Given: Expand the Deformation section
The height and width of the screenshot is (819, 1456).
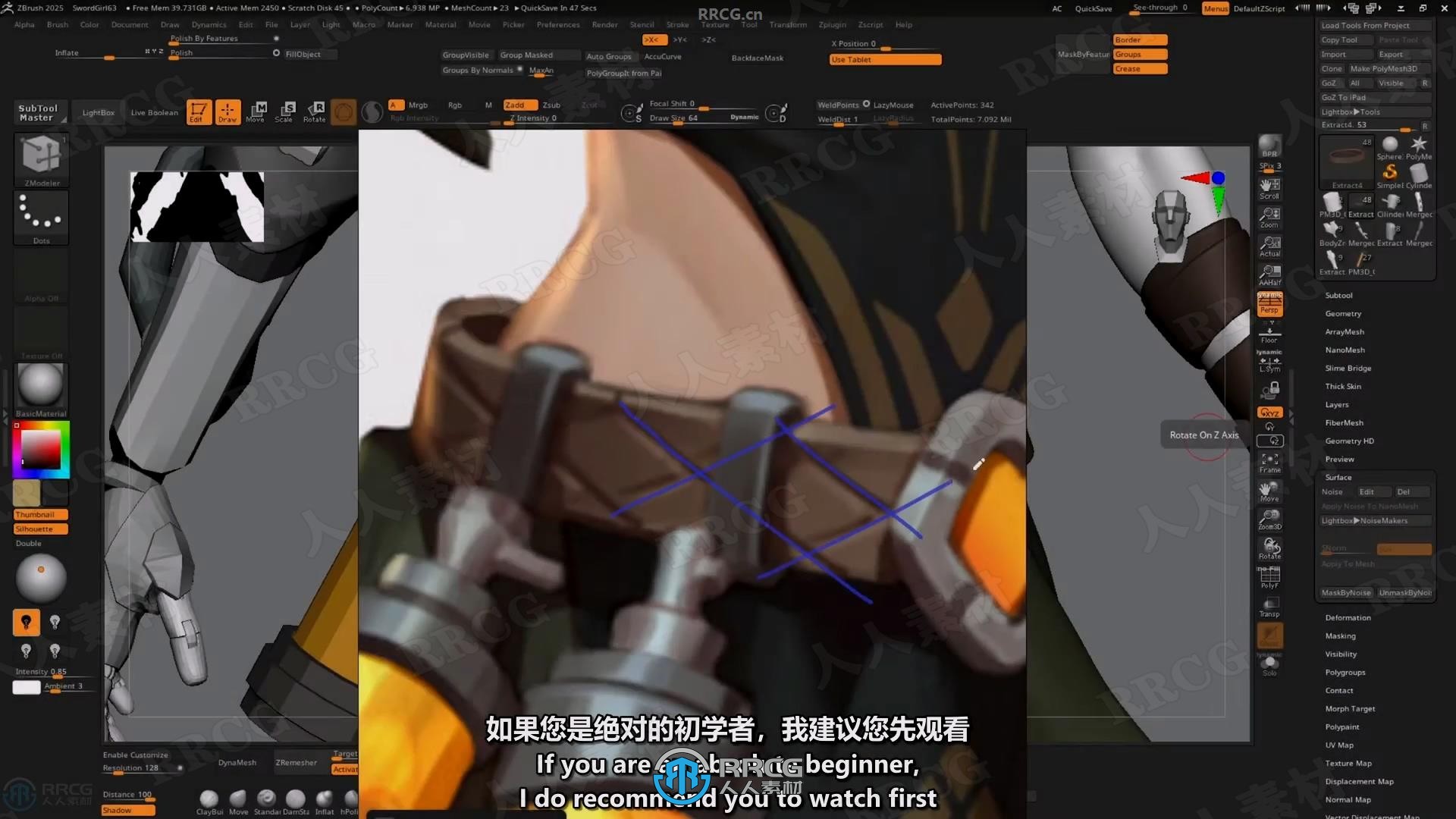Looking at the screenshot, I should [1348, 617].
